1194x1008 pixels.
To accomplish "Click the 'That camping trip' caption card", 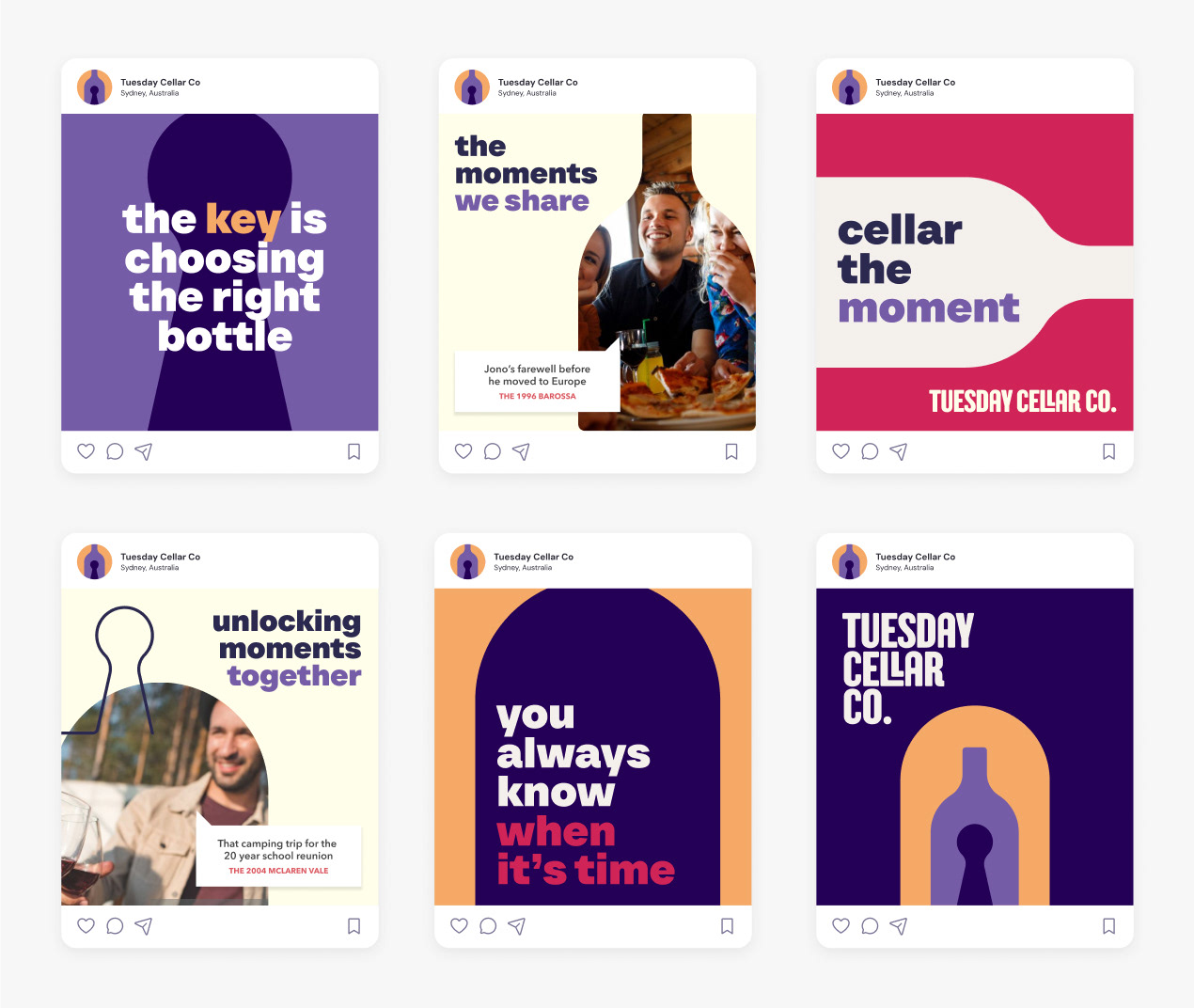I will click(x=278, y=857).
